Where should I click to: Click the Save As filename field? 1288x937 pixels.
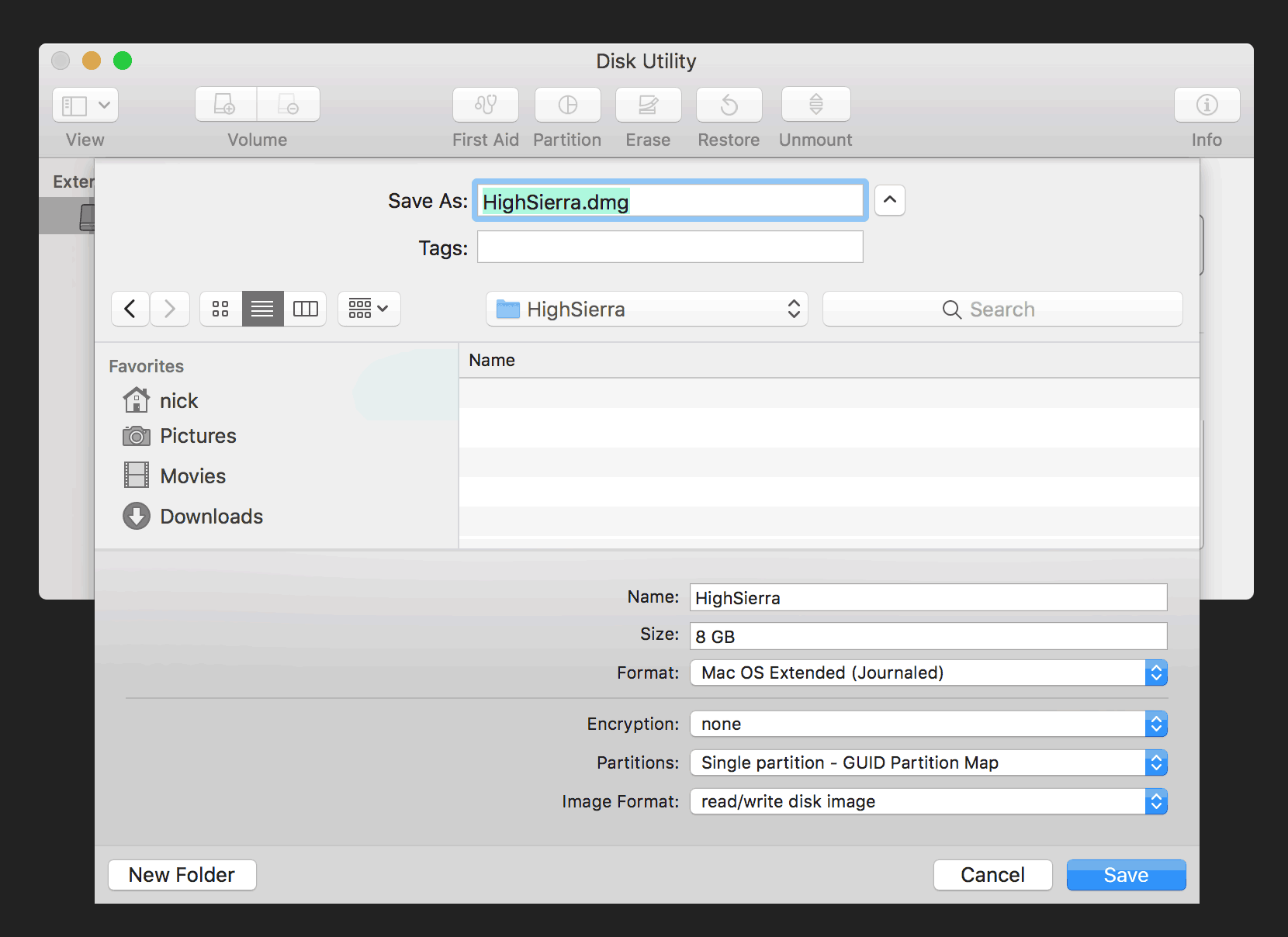pyautogui.click(x=670, y=201)
